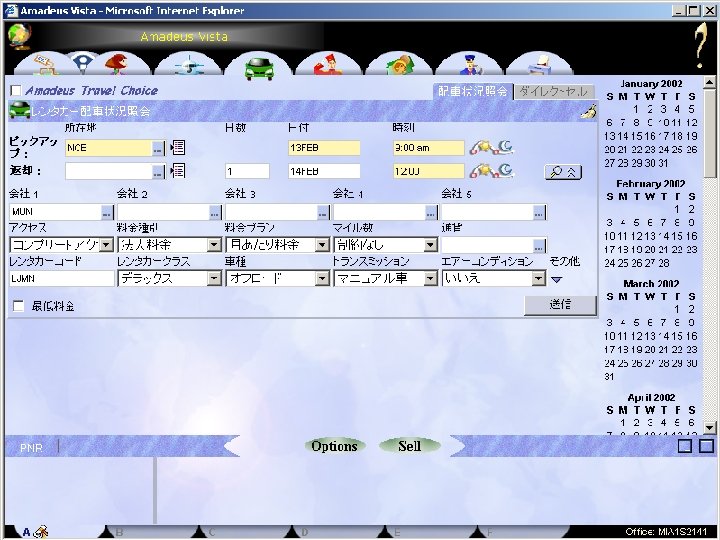Click the return date field 14FEB
Image resolution: width=720 pixels, height=540 pixels.
point(324,171)
